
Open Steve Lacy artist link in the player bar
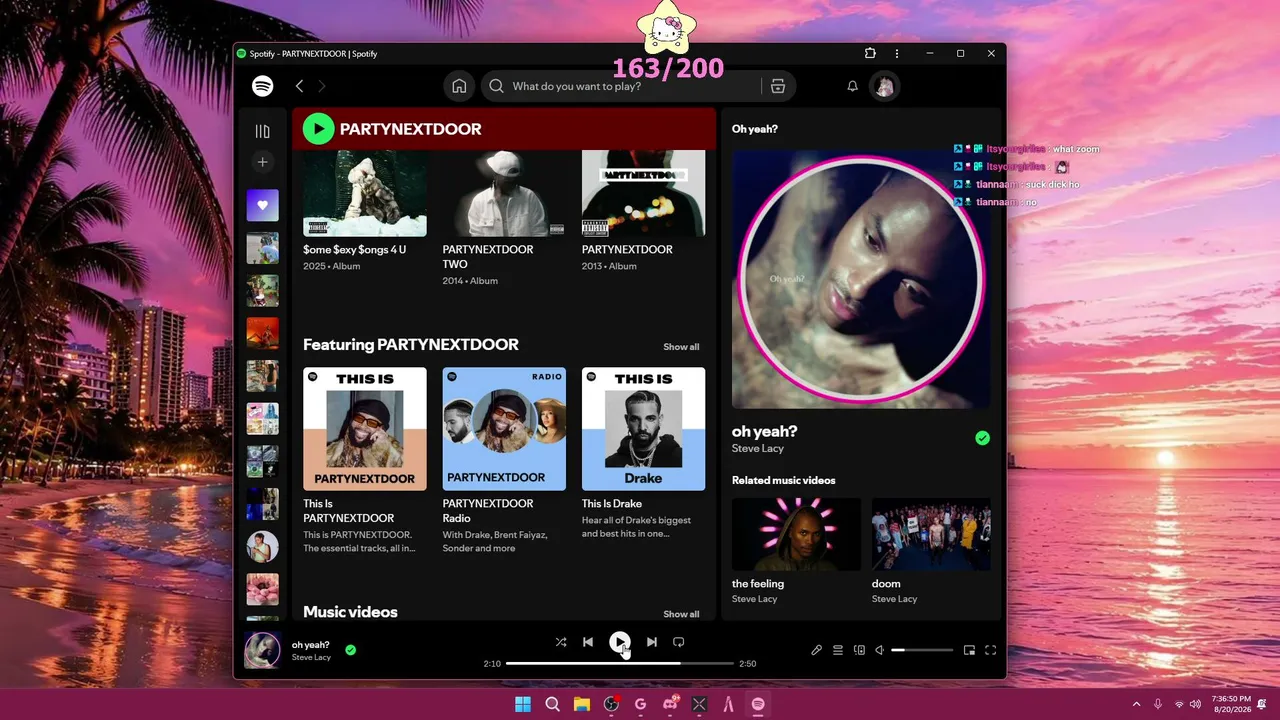pos(311,658)
